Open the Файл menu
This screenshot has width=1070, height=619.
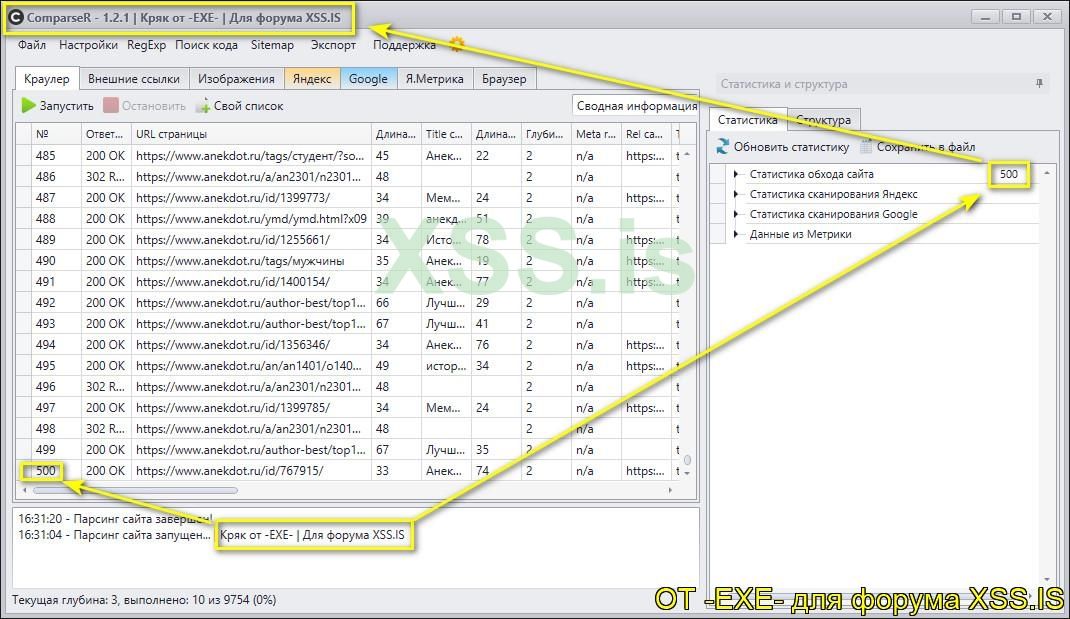tap(32, 45)
